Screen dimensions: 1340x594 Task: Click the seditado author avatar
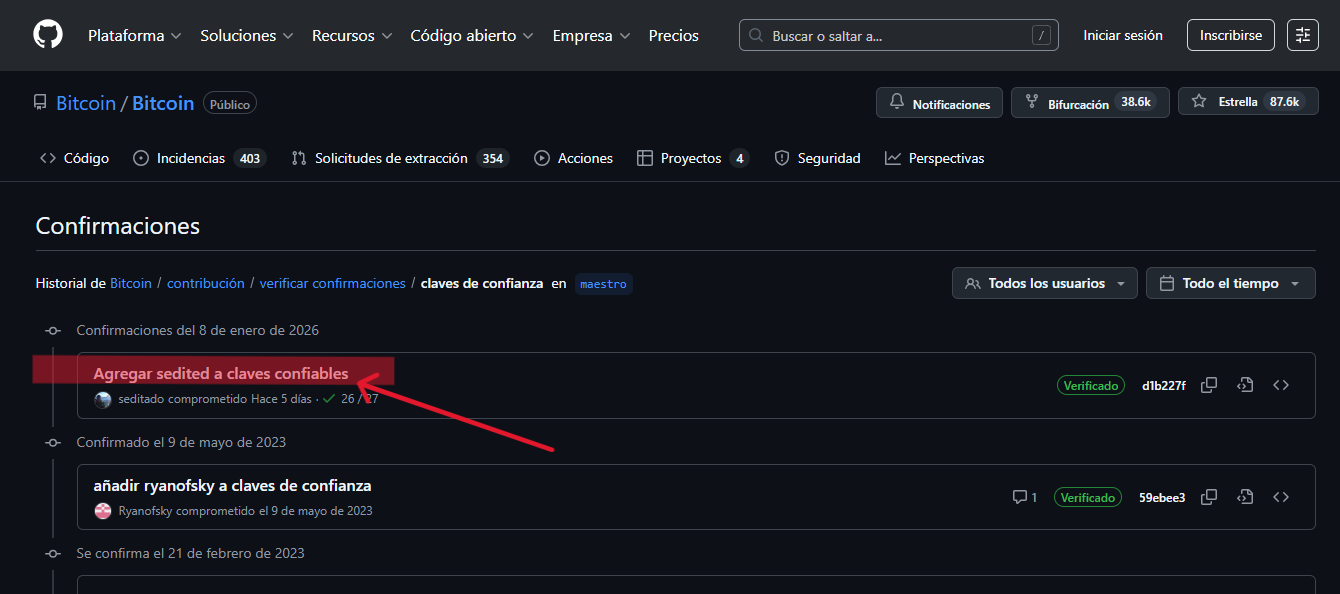pyautogui.click(x=103, y=400)
